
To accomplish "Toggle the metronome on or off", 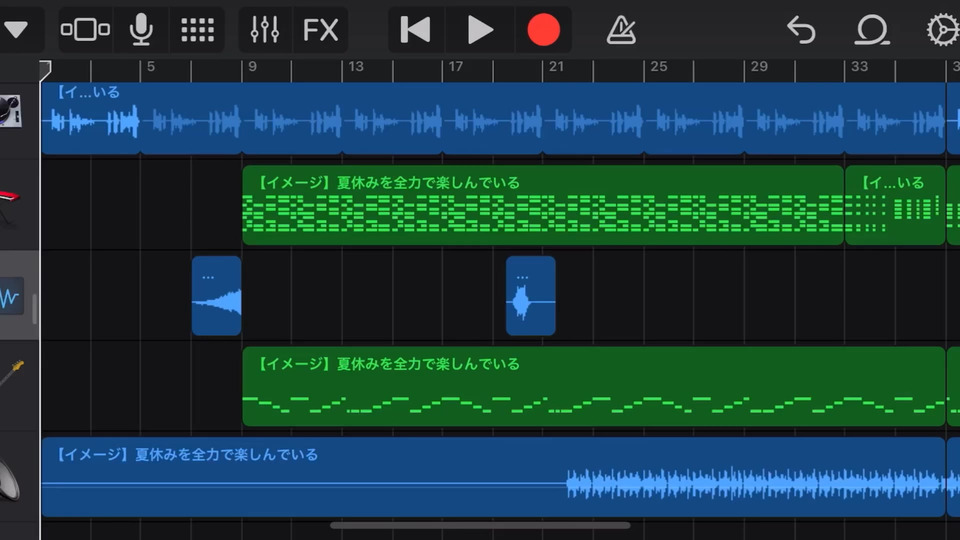I will pyautogui.click(x=621, y=29).
